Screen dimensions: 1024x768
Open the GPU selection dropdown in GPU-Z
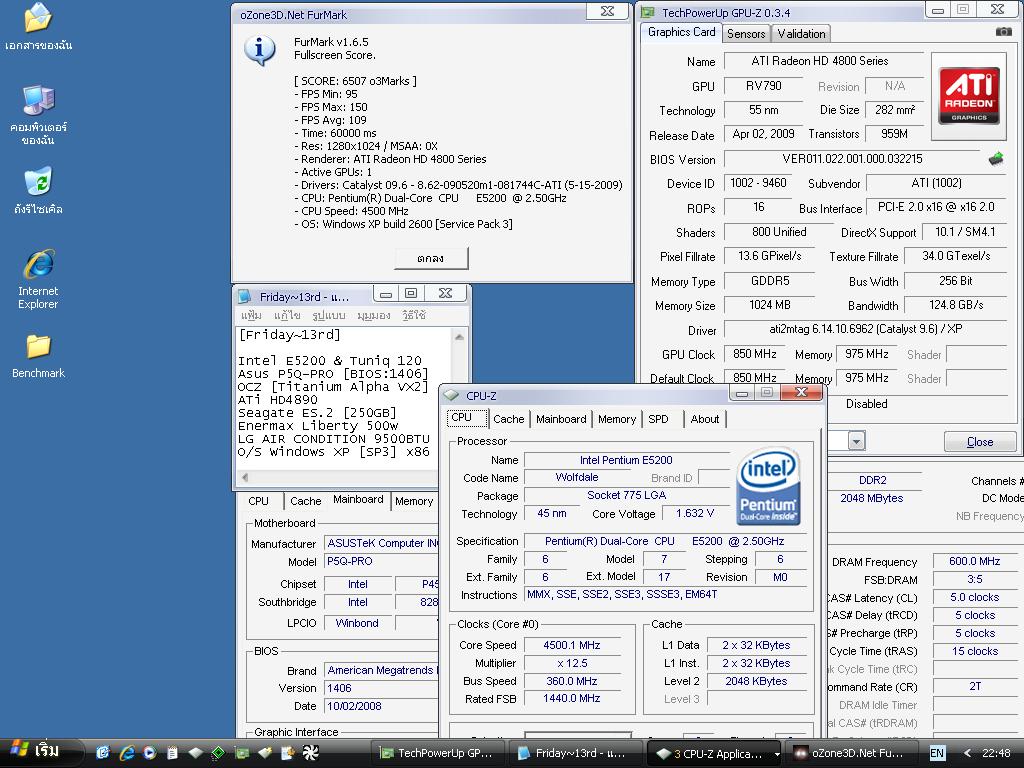pos(856,441)
